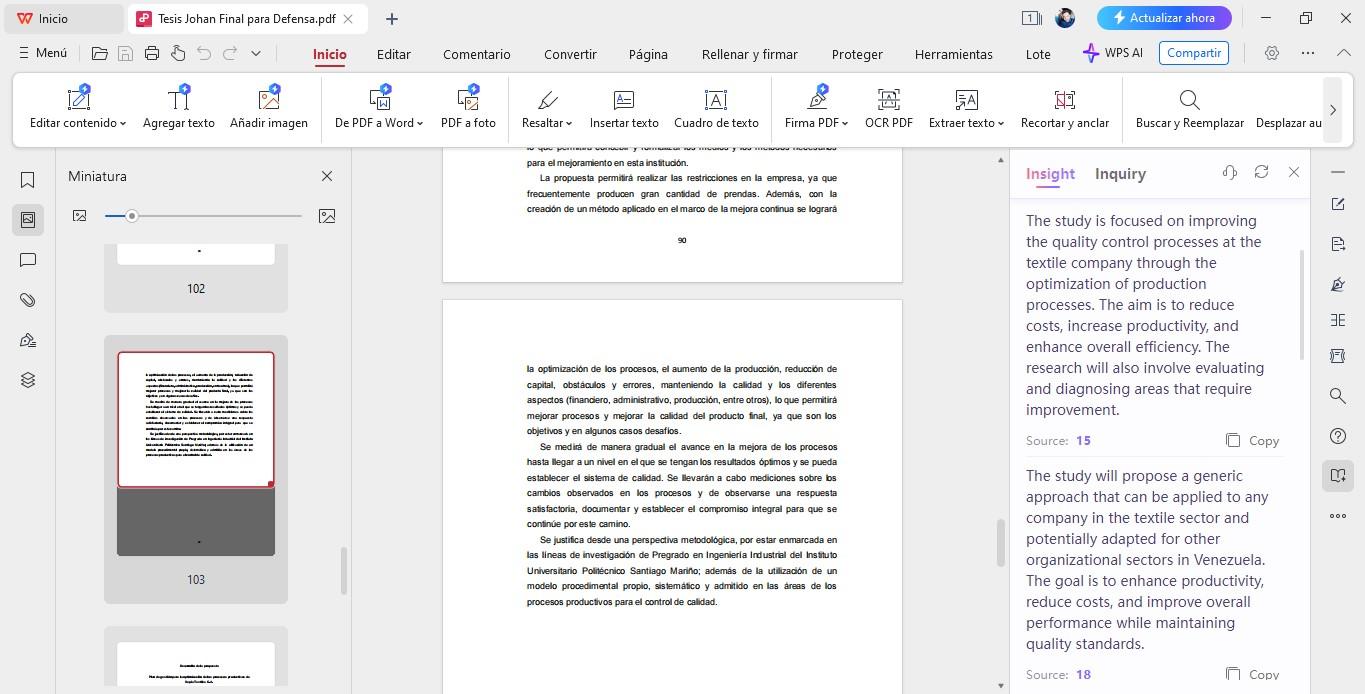Screen dimensions: 1365x694
Task: Open the Insertar texto tool
Action: [624, 107]
